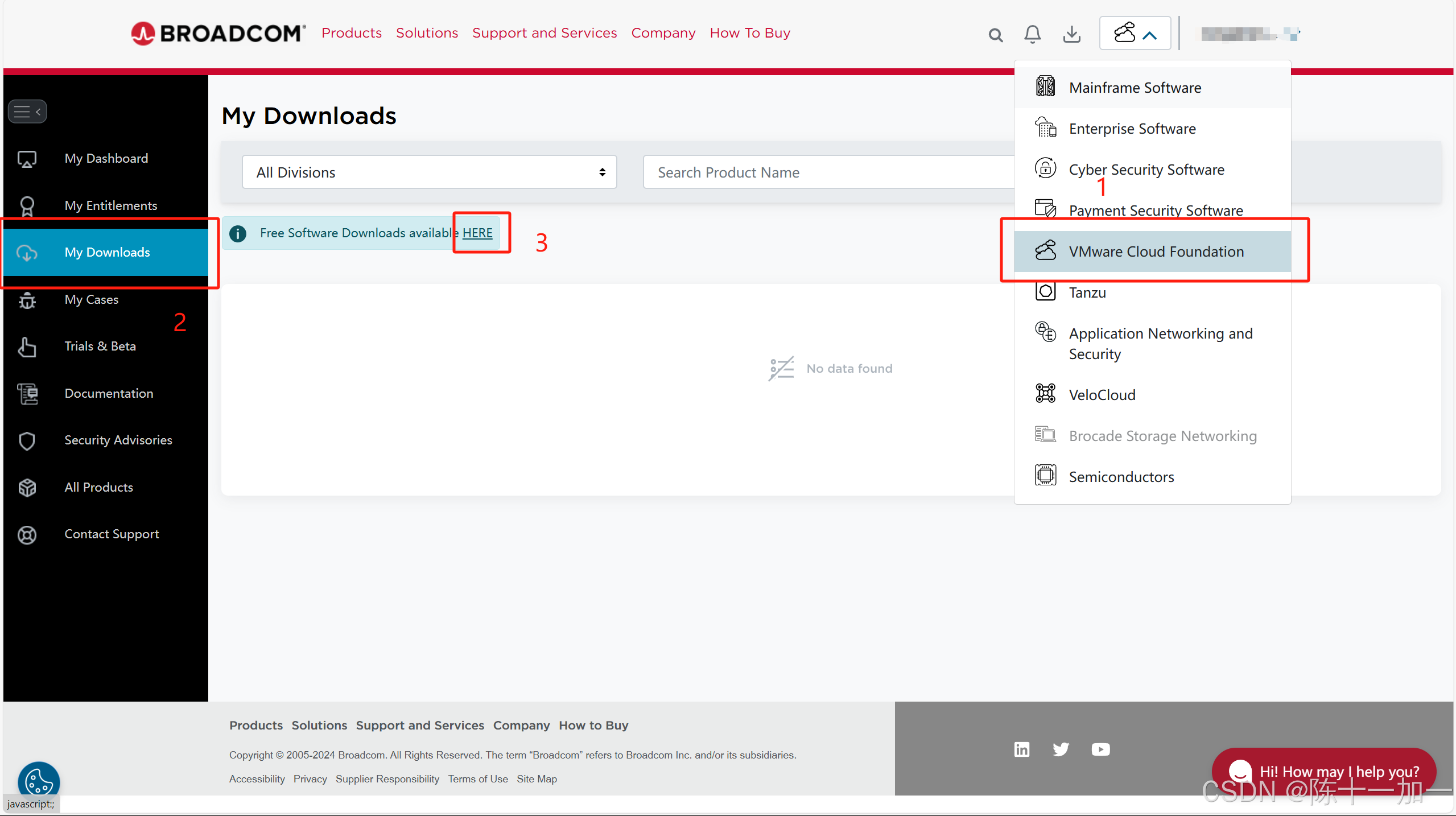
Task: Open the notifications bell icon
Action: pos(1032,34)
